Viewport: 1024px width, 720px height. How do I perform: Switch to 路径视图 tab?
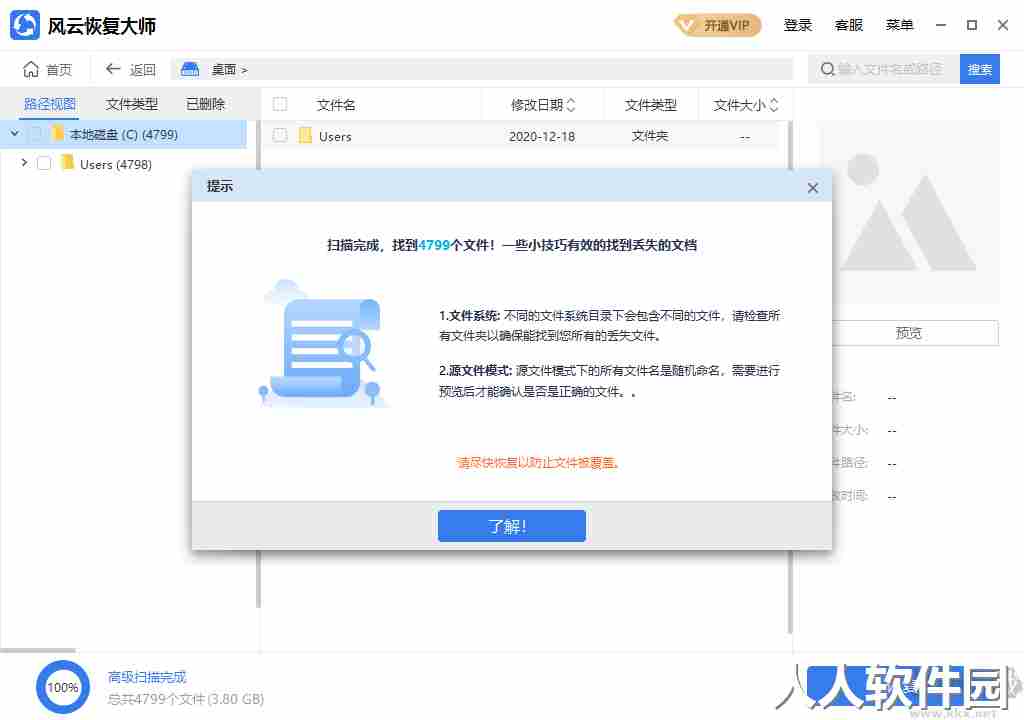click(50, 104)
